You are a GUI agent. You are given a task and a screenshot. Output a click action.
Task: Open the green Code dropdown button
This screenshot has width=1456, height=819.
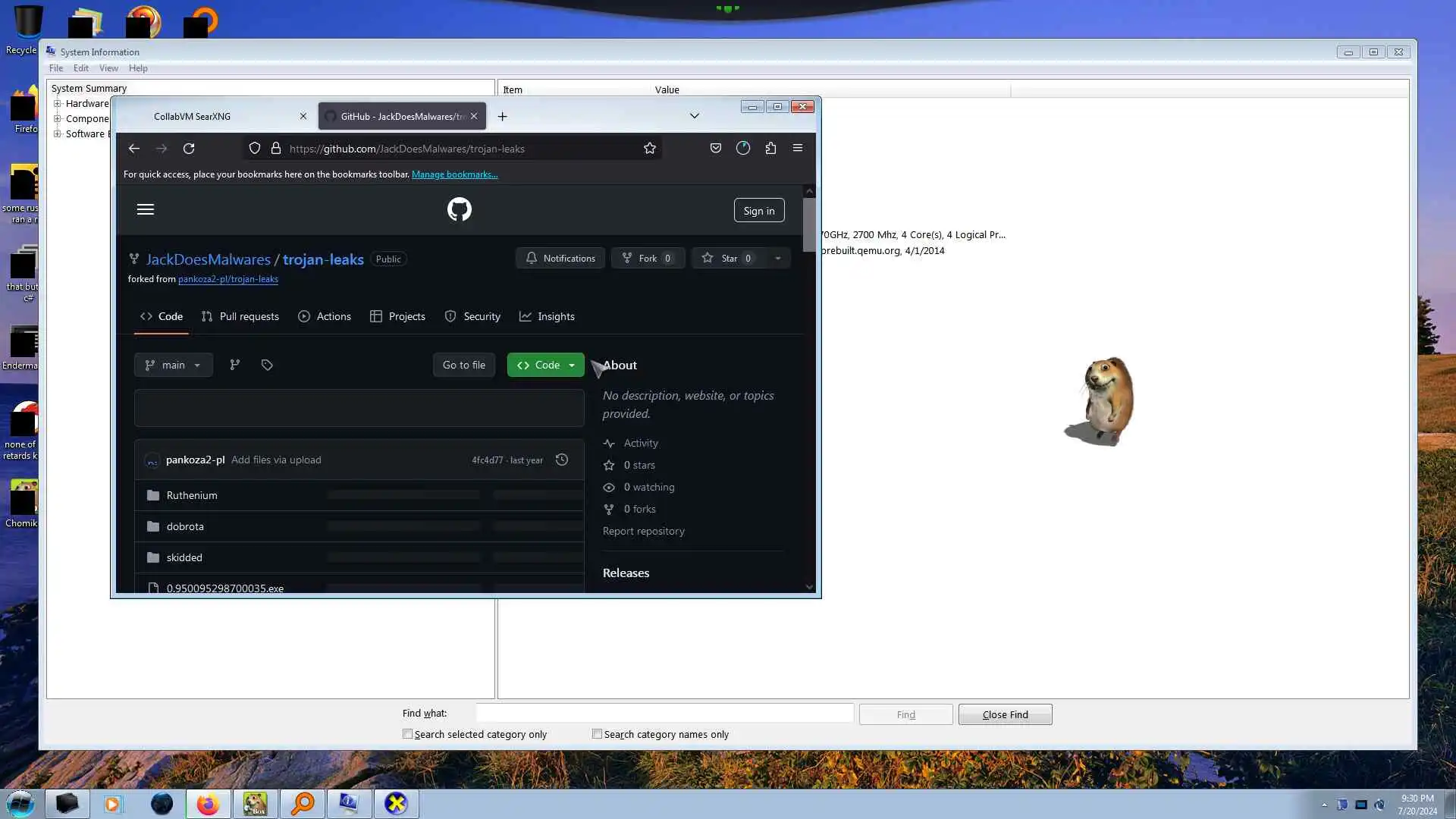click(x=545, y=366)
